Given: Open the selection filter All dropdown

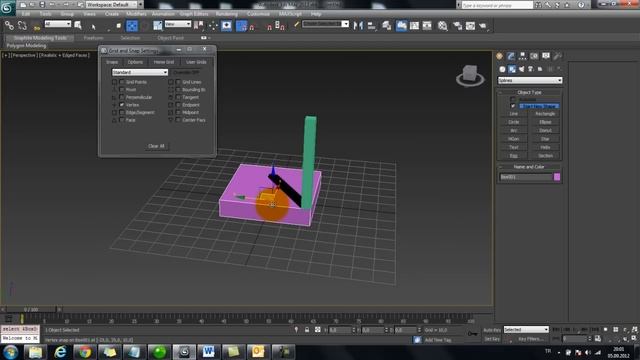Looking at the screenshot, I should click(x=58, y=24).
